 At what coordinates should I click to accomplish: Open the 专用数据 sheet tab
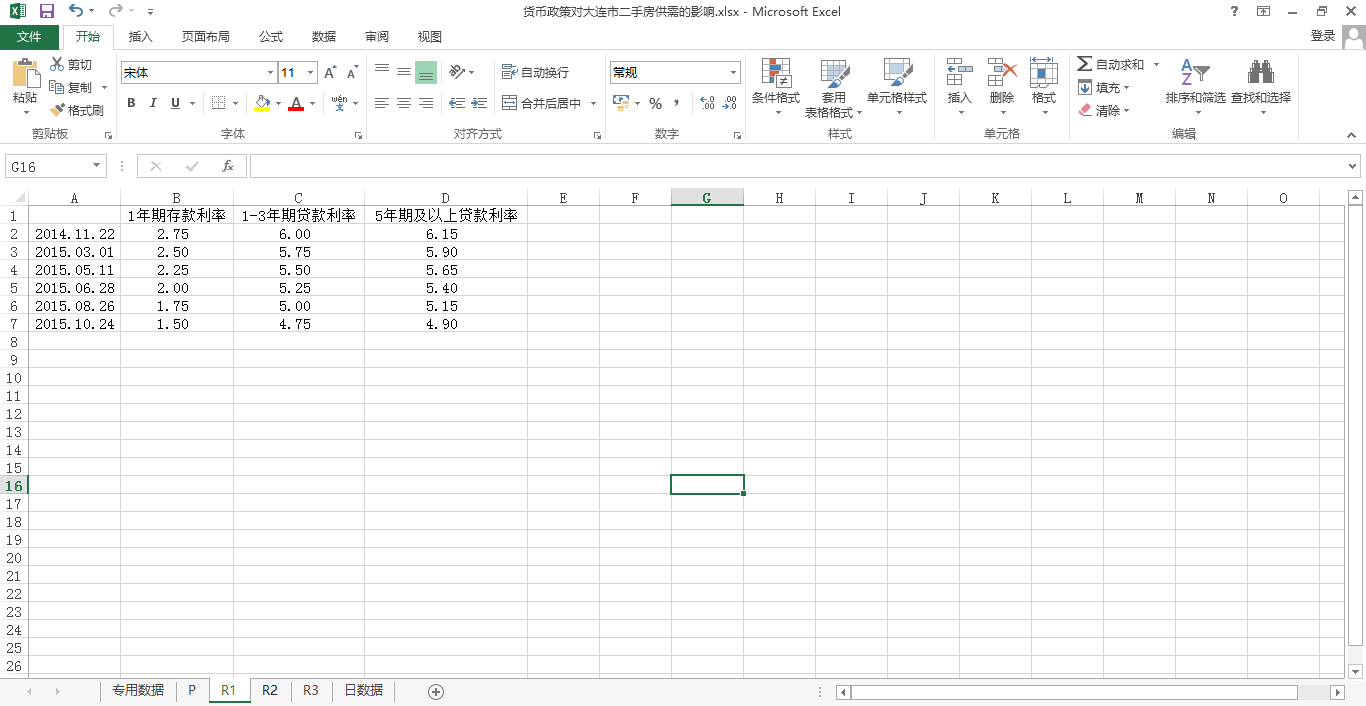(138, 690)
